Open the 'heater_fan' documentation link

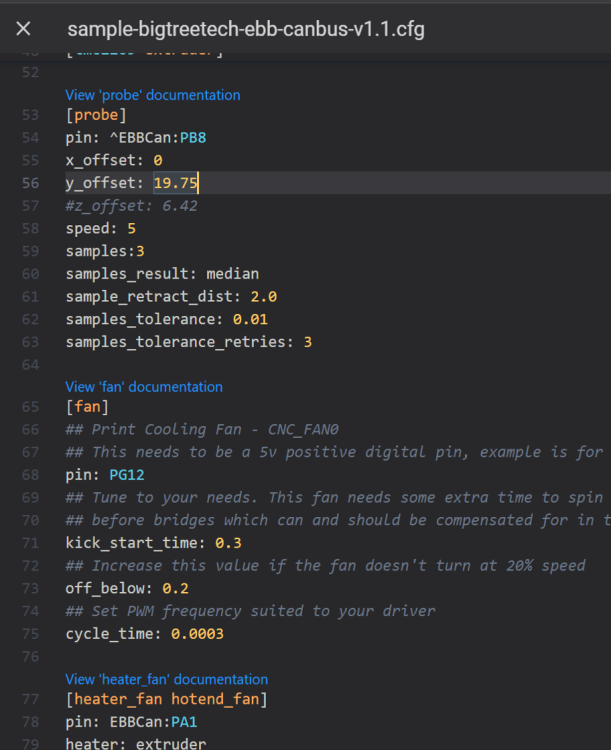[x=167, y=679]
